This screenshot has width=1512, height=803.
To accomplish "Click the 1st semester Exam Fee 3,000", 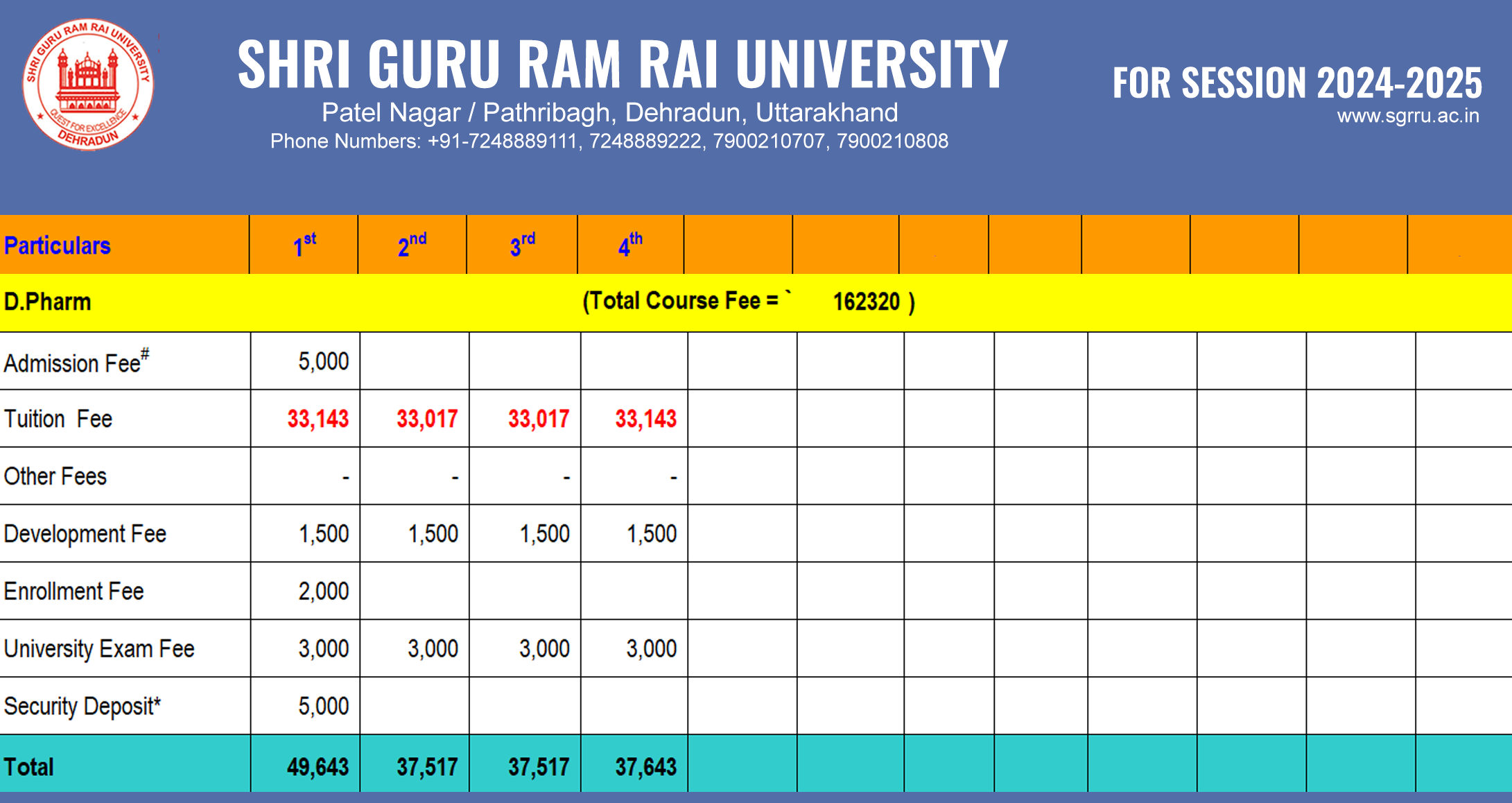I will pyautogui.click(x=324, y=649).
